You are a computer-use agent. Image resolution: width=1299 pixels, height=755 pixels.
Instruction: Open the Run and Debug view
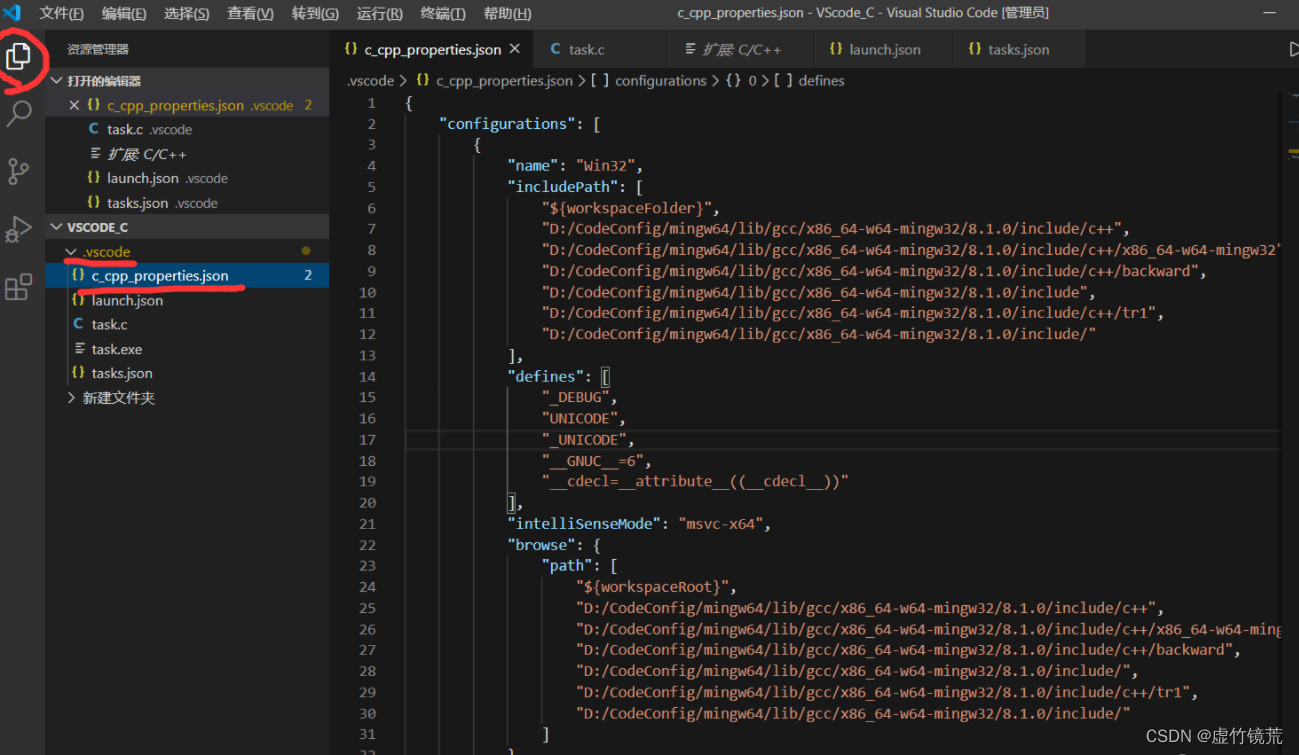[x=19, y=229]
